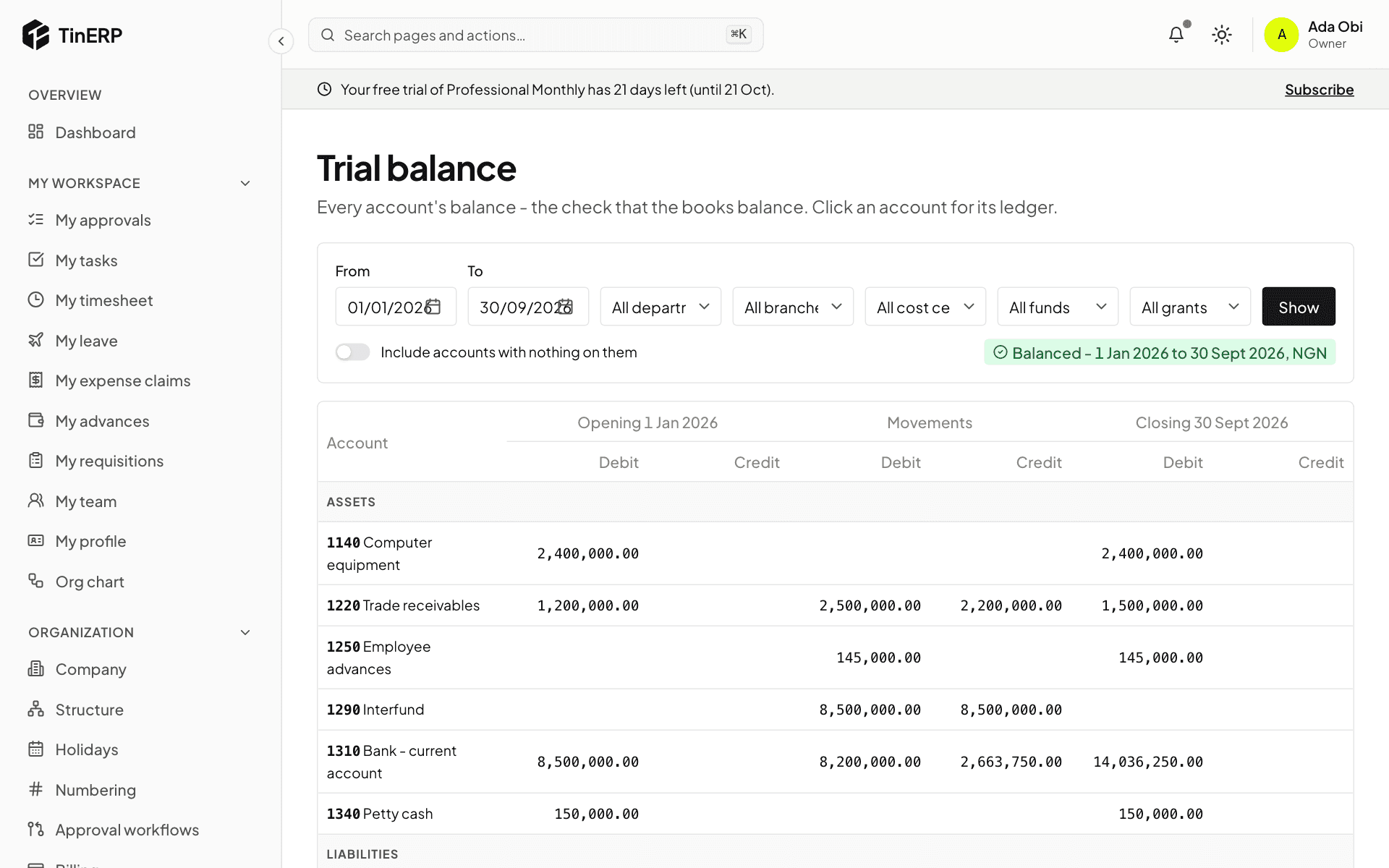
Task: Open the 1310 Bank - current account ledger
Action: coord(391,762)
